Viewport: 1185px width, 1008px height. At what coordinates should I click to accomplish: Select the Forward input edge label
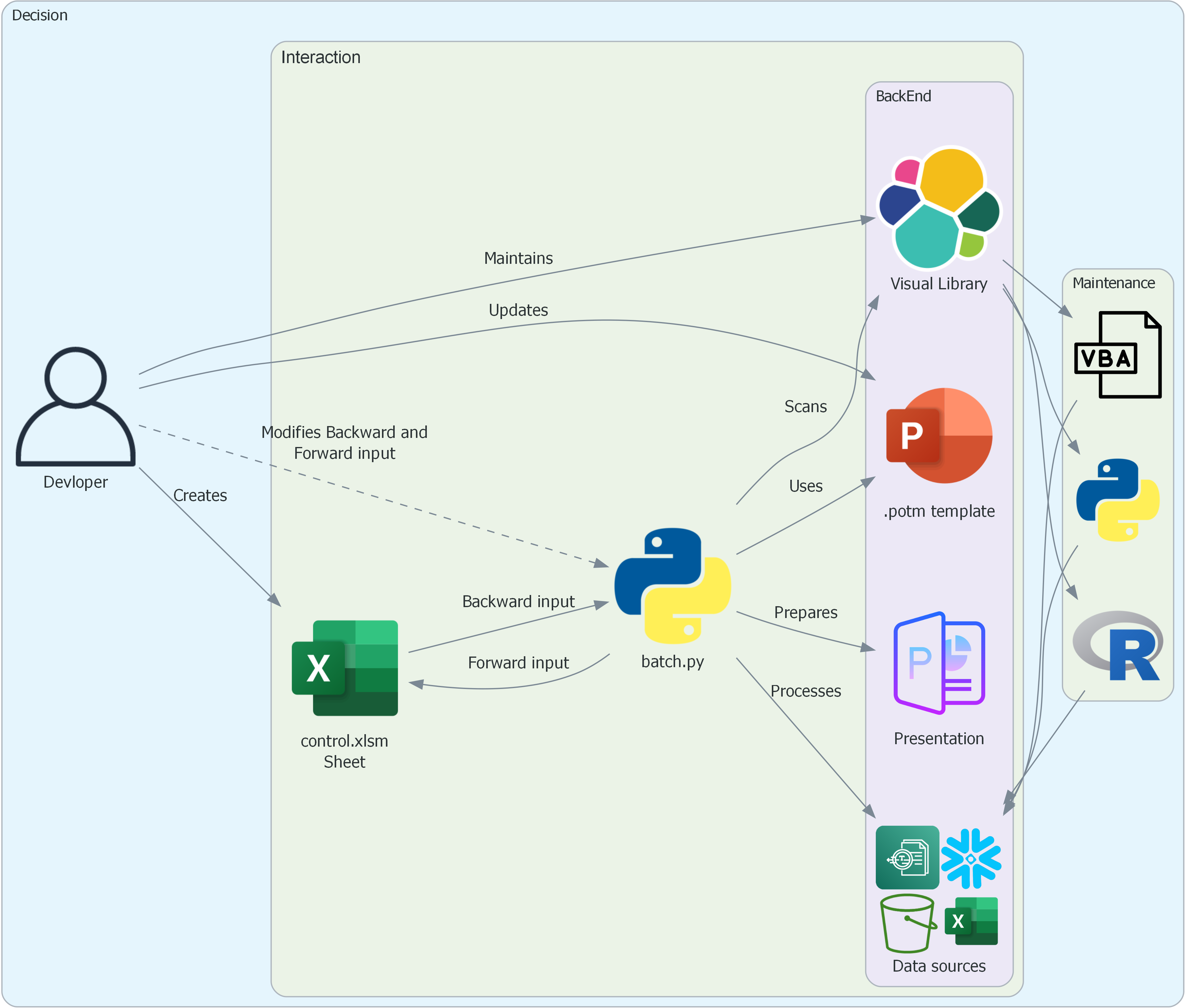(518, 663)
